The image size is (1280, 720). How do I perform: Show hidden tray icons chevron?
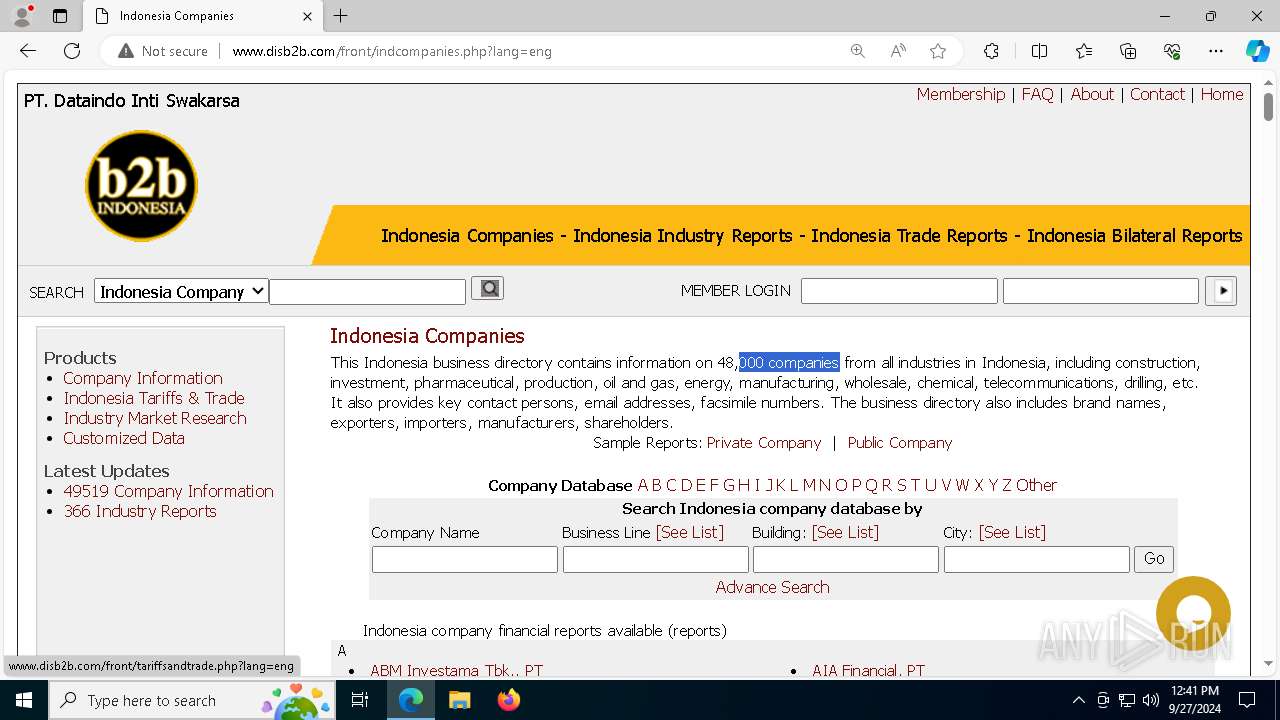(1078, 700)
